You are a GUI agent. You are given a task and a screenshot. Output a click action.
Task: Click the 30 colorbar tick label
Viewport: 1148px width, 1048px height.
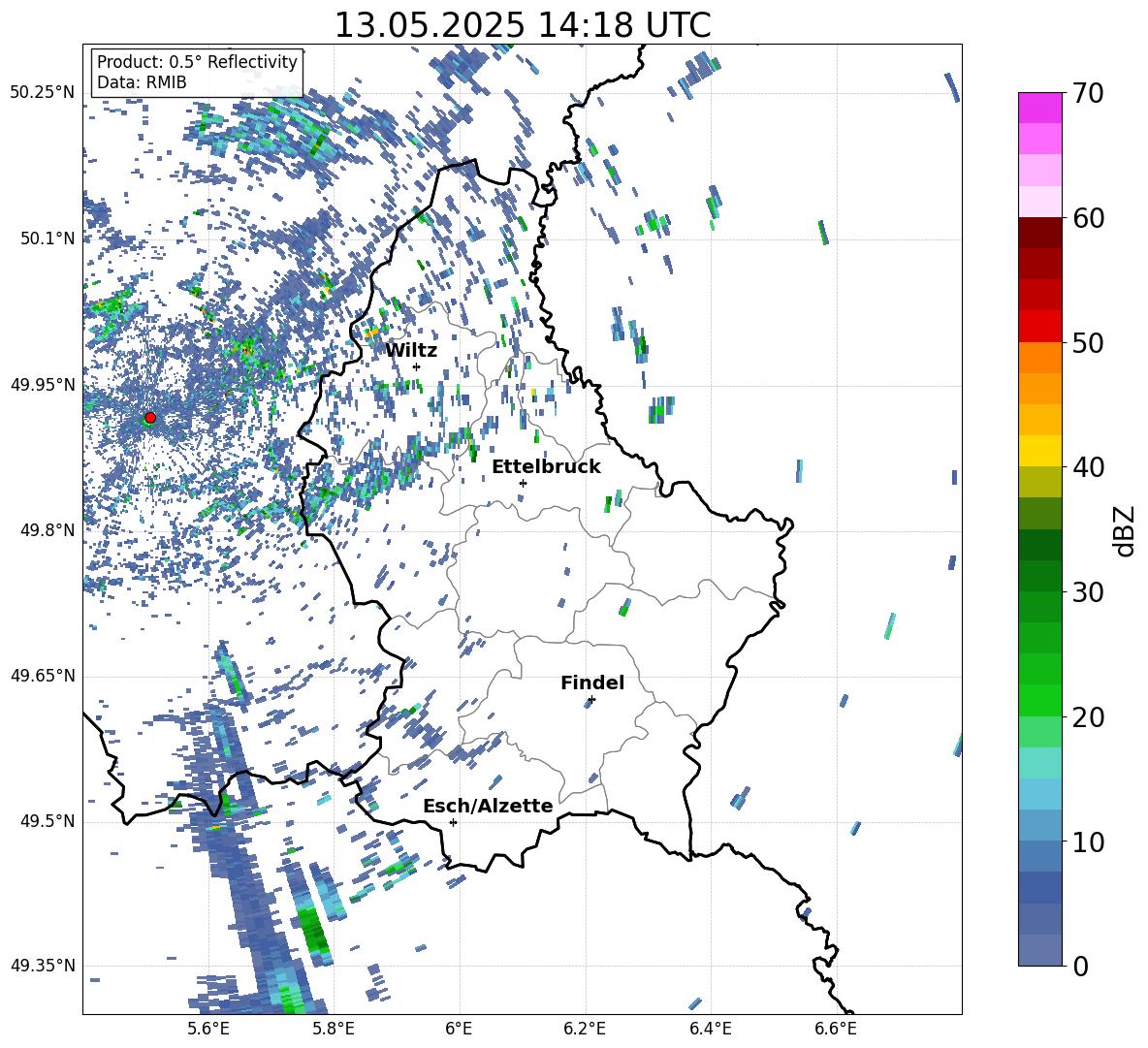(x=1088, y=591)
